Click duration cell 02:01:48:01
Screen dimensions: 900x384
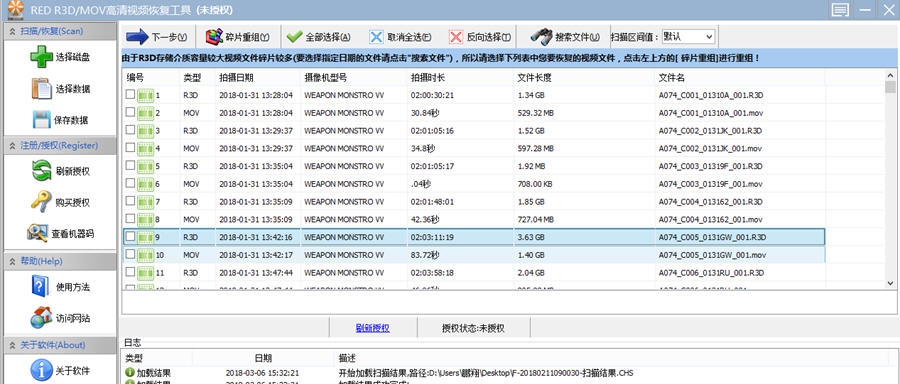coord(432,201)
